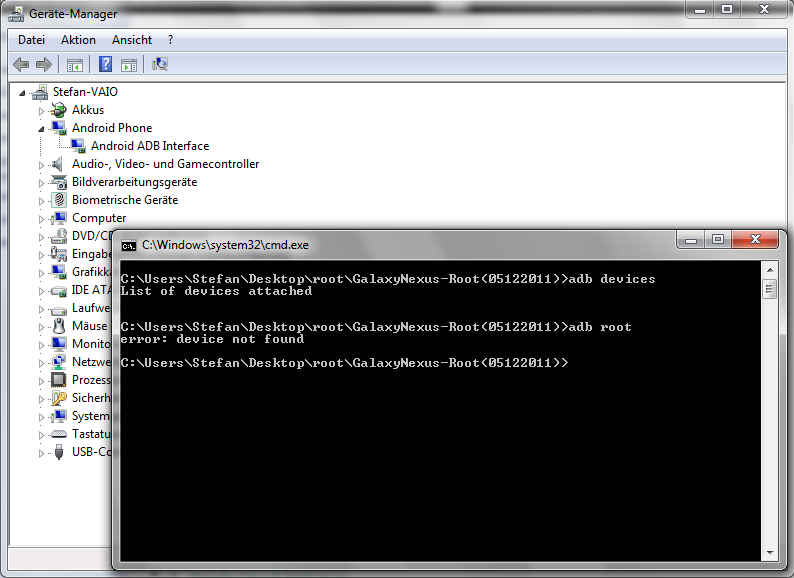This screenshot has width=794, height=578.
Task: Open Help via blue question mark icon
Action: click(105, 64)
